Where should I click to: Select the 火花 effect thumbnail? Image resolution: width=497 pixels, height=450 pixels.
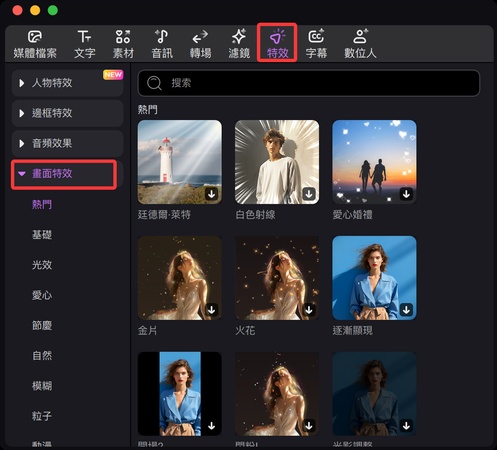pos(277,278)
